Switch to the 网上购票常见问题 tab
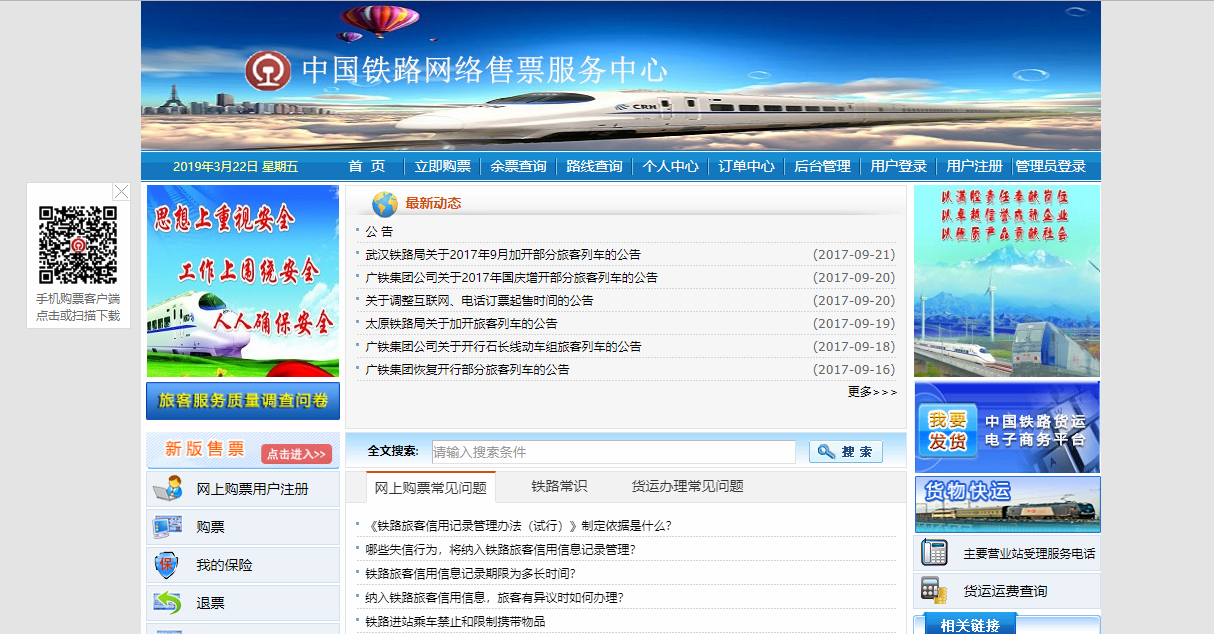 (x=431, y=487)
